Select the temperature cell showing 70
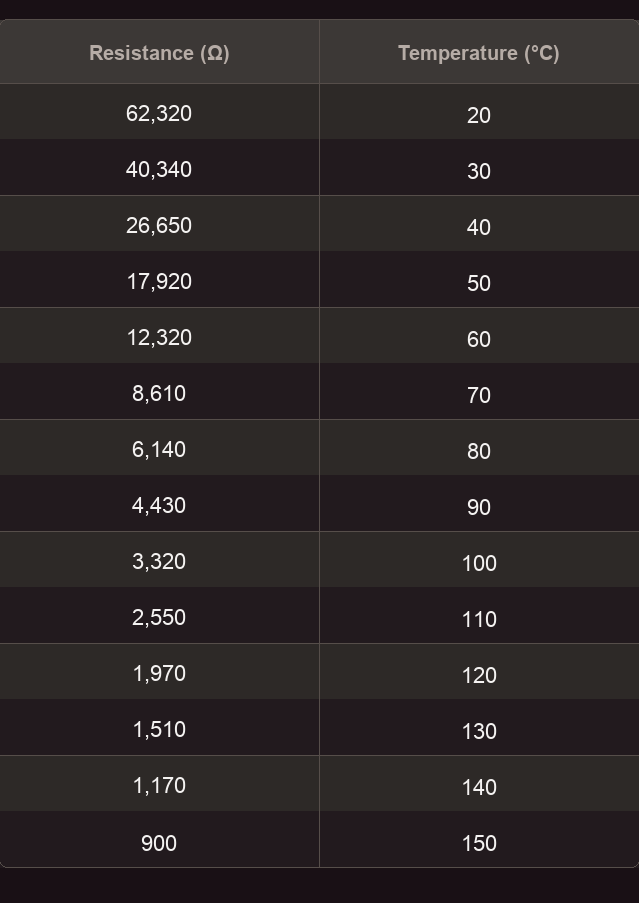Image resolution: width=639 pixels, height=904 pixels. click(479, 391)
